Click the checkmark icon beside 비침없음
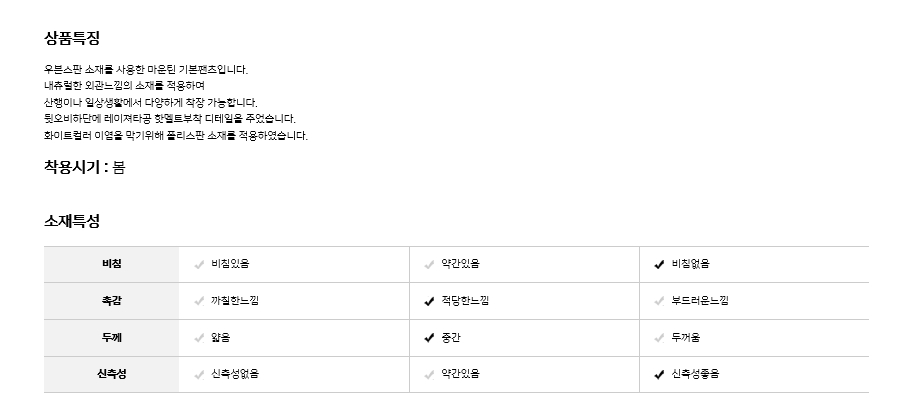 (659, 264)
